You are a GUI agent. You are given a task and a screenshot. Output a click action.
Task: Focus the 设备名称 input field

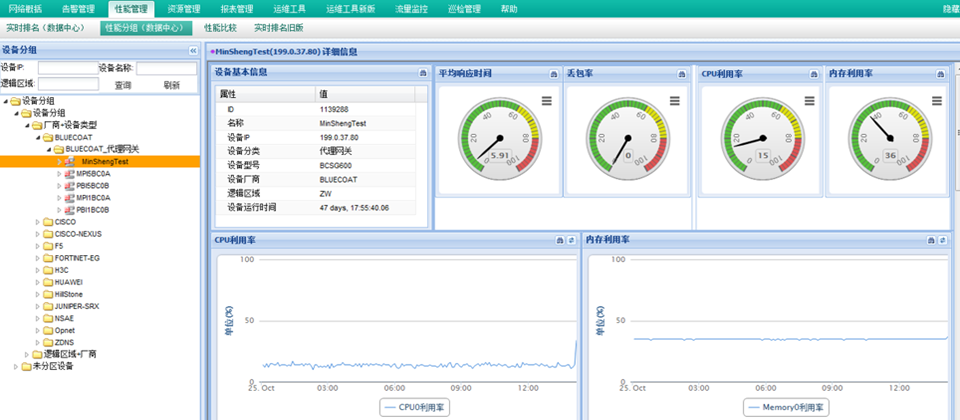tap(167, 68)
